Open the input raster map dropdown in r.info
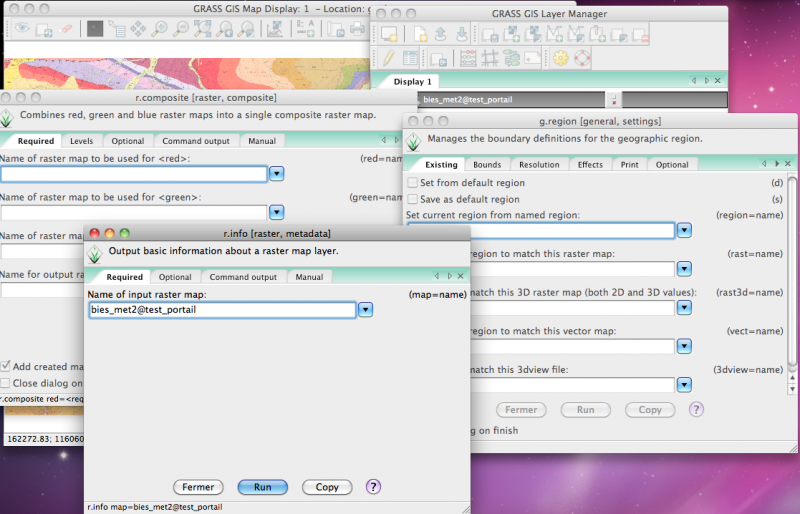800x514 pixels. [x=366, y=310]
